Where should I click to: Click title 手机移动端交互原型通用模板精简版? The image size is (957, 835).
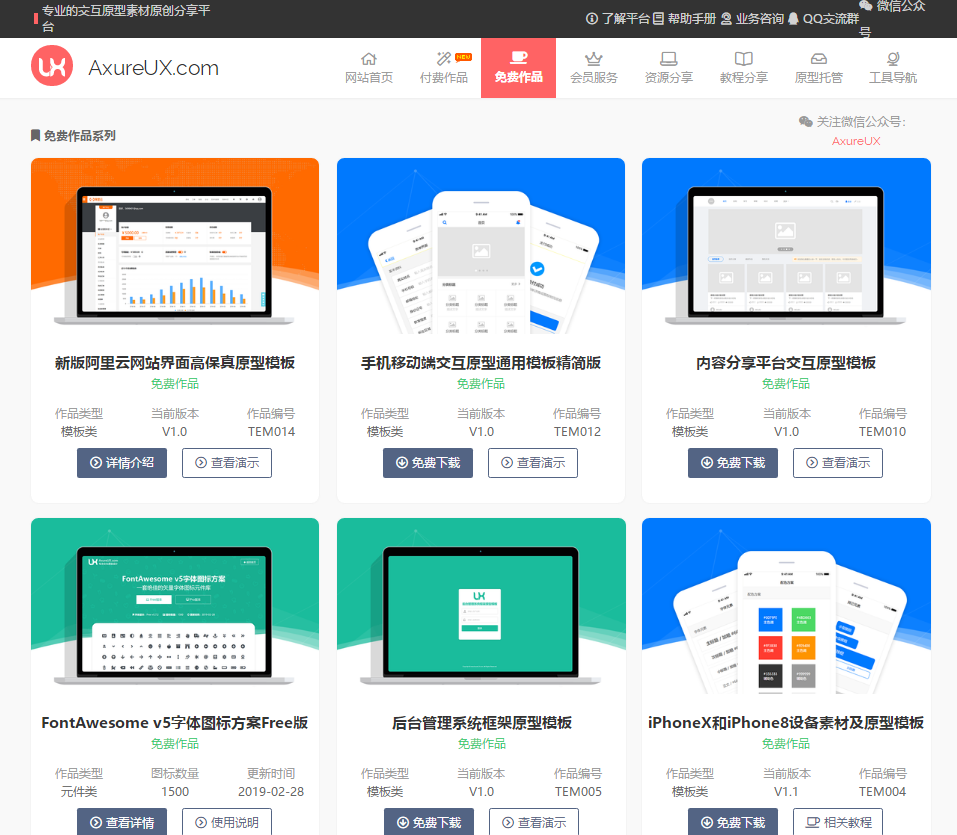[x=481, y=363]
